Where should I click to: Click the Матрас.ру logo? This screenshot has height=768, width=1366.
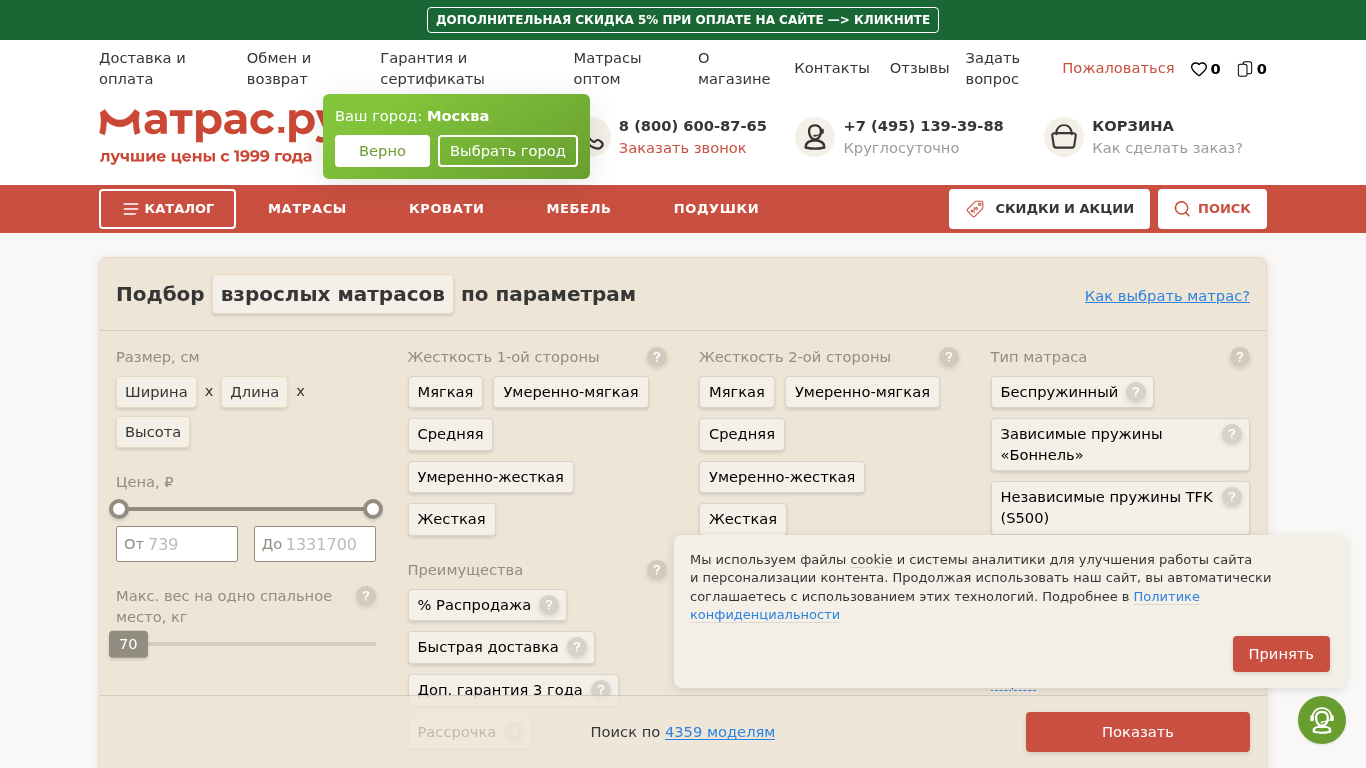[x=211, y=136]
